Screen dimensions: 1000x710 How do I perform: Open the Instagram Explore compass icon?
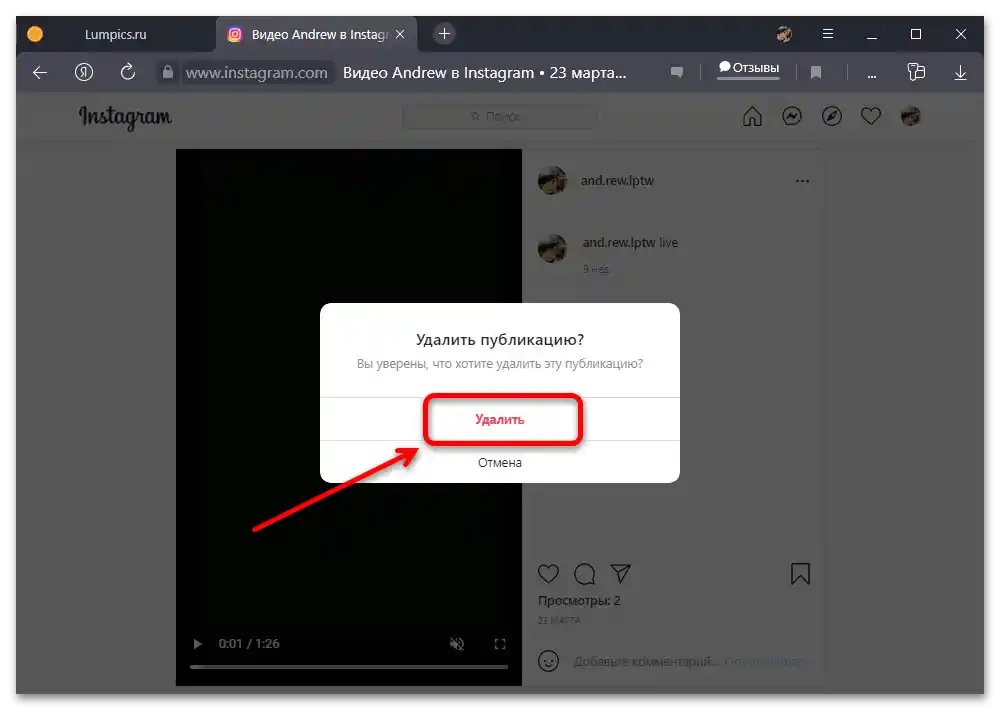click(x=832, y=116)
